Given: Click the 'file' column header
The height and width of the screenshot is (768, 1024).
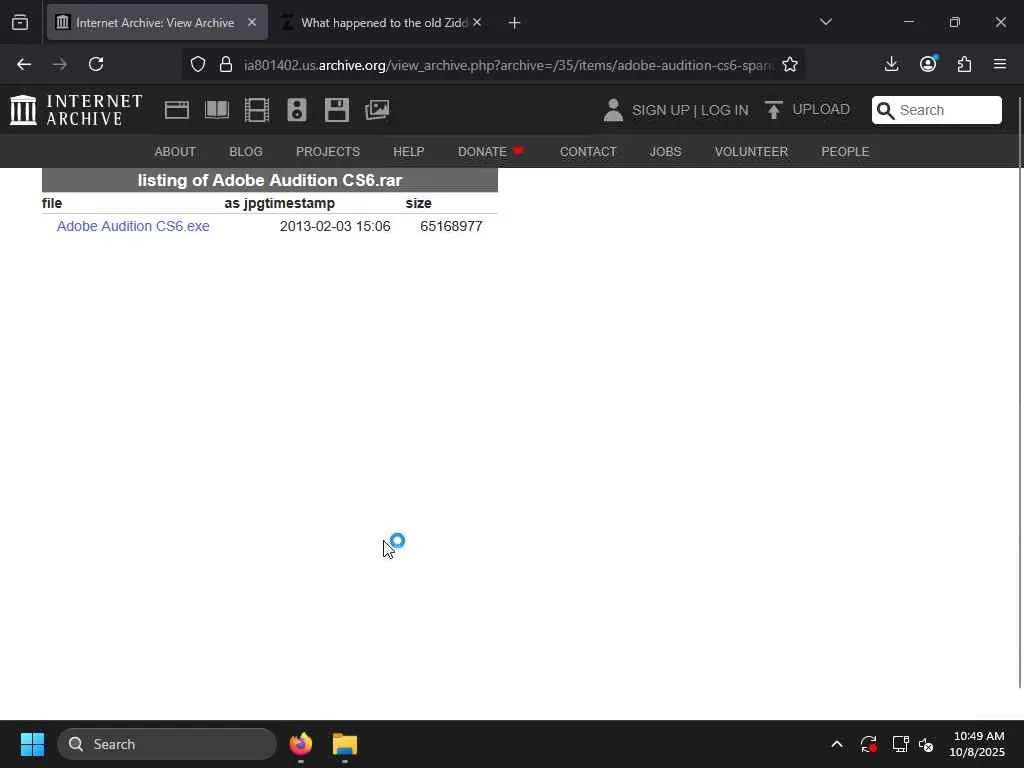Looking at the screenshot, I should pos(52,203).
